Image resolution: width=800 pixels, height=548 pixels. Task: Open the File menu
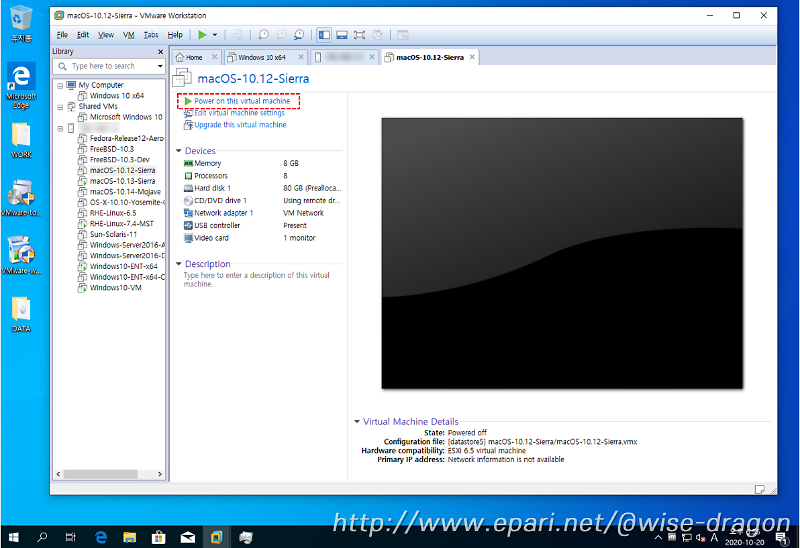62,35
